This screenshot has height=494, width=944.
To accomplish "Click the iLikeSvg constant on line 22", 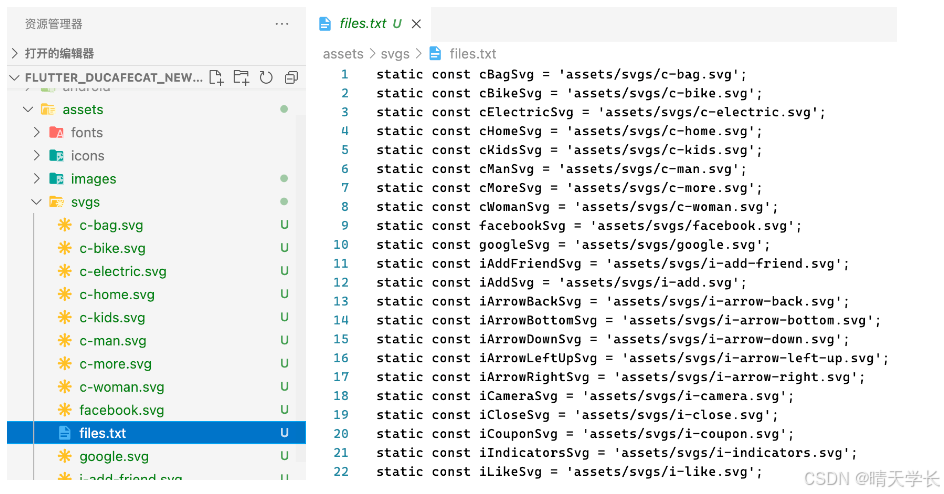I will 511,472.
